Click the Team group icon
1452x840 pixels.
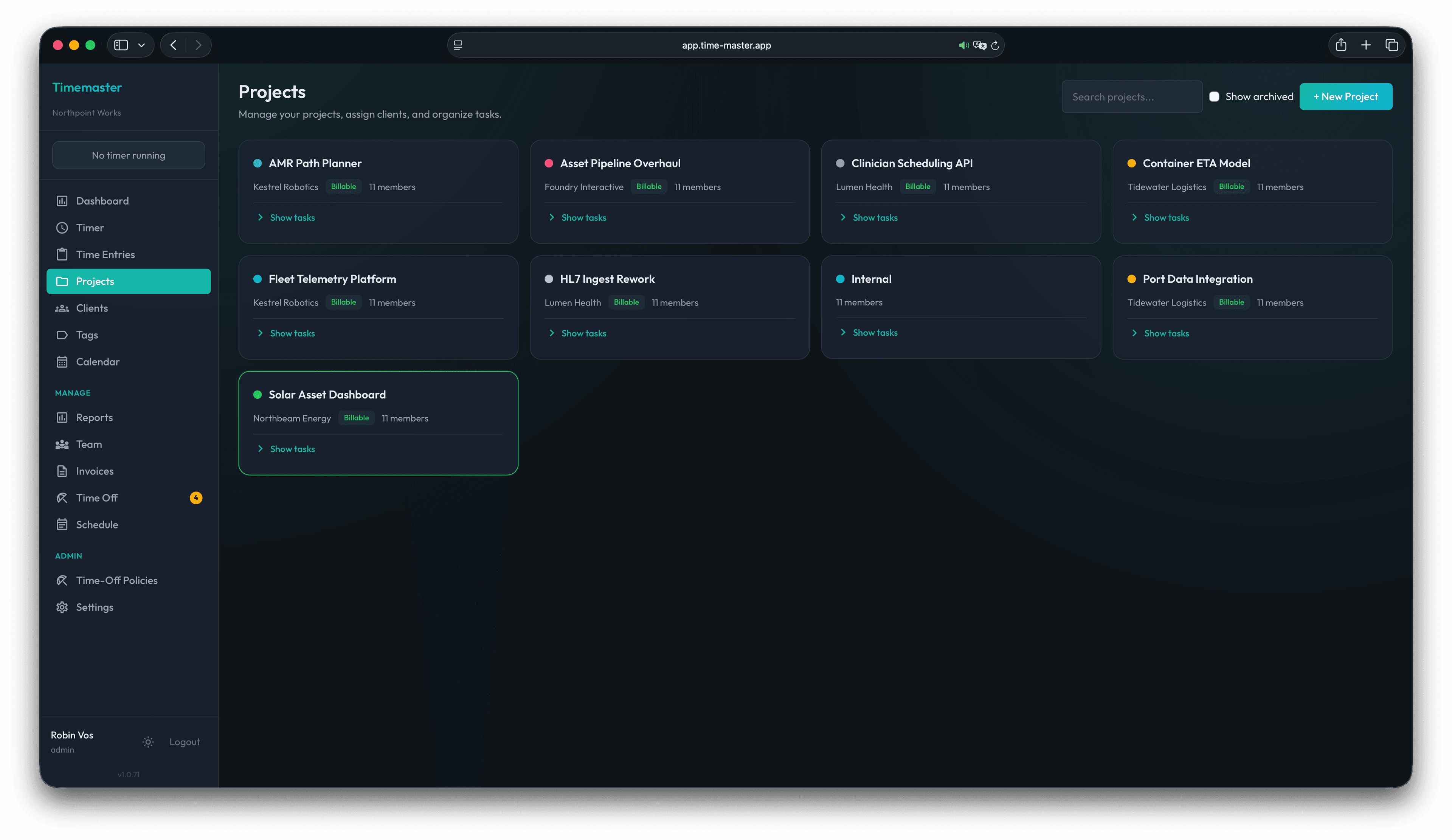(x=62, y=444)
